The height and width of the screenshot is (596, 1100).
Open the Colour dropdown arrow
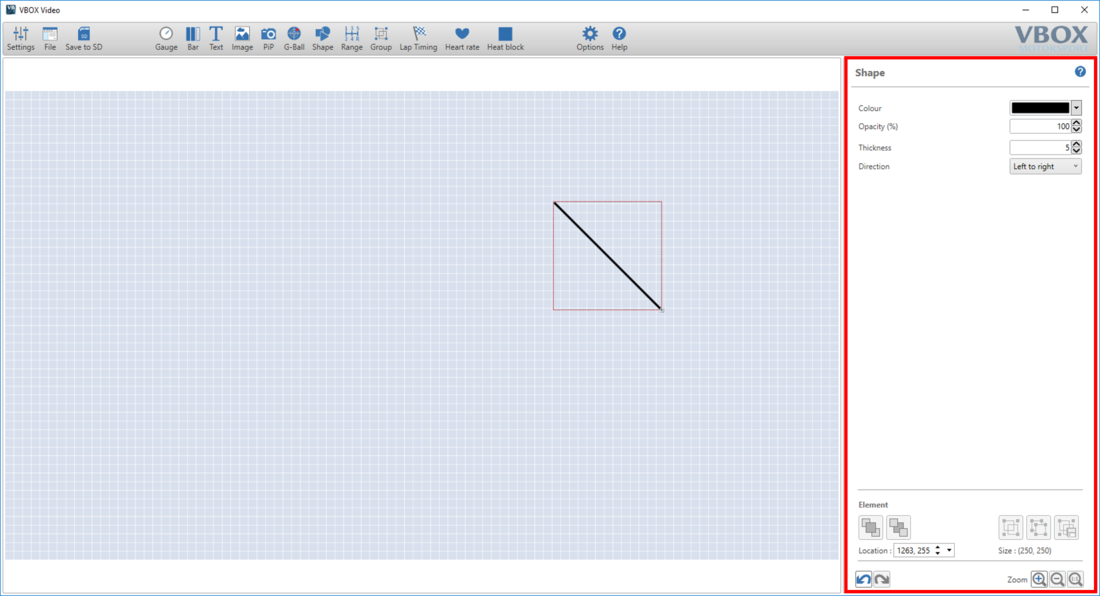pyautogui.click(x=1076, y=108)
